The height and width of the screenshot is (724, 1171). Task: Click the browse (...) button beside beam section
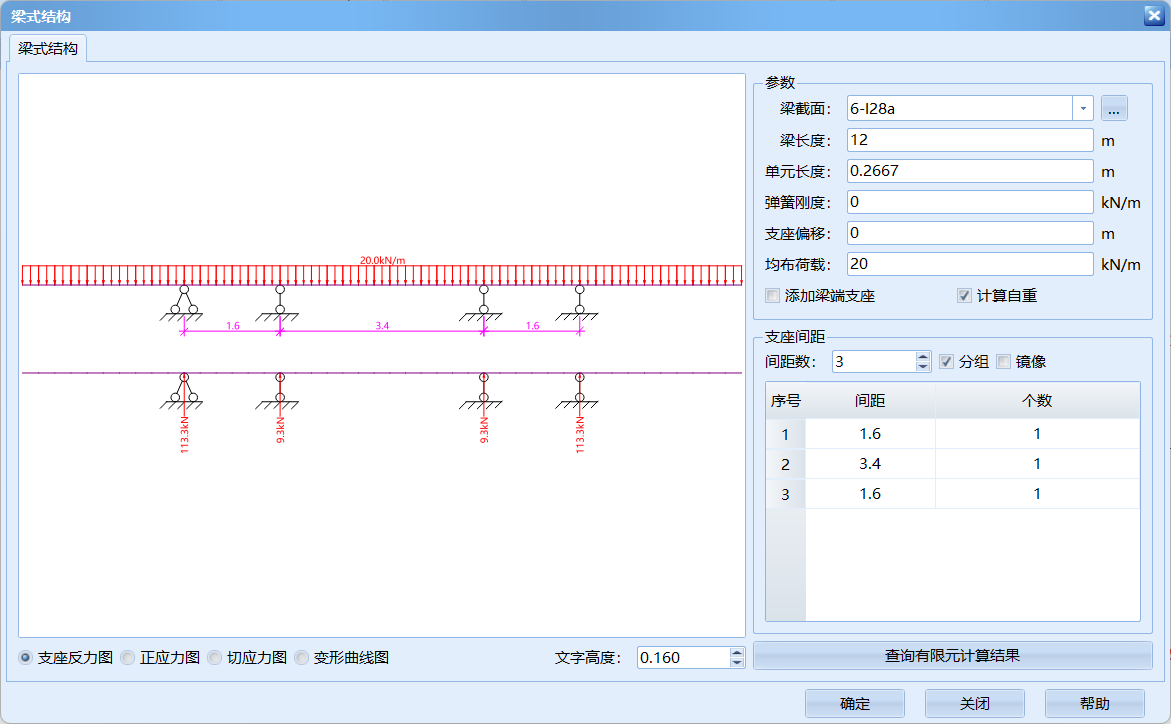point(1114,108)
